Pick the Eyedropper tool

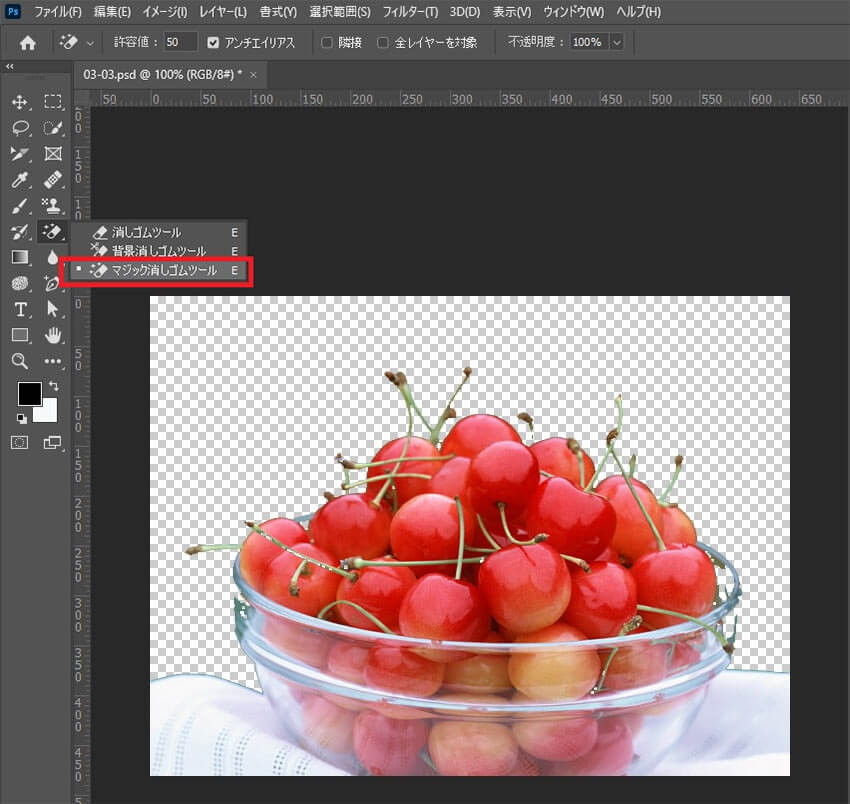tap(19, 180)
